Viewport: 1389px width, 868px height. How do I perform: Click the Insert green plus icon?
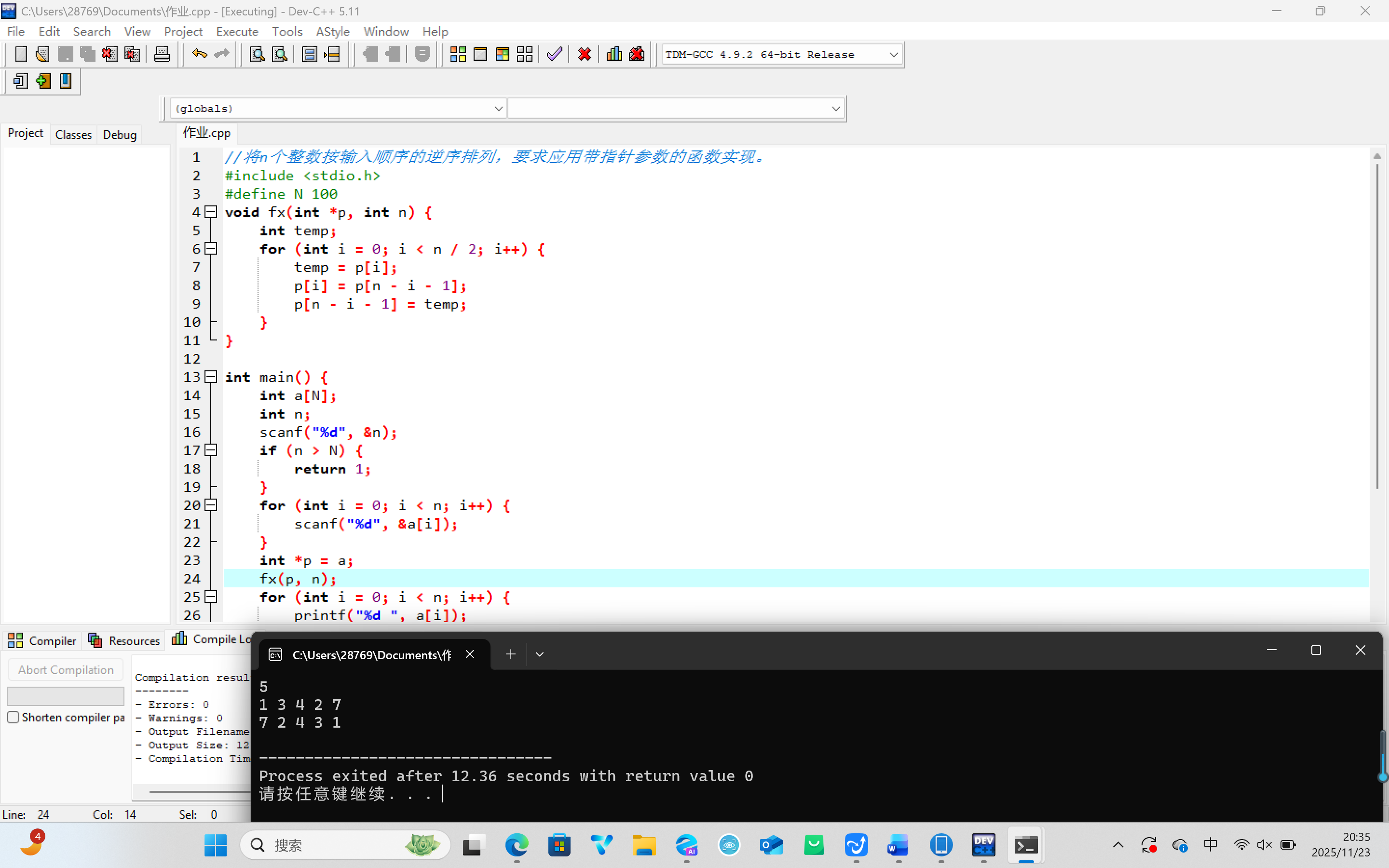click(x=43, y=81)
